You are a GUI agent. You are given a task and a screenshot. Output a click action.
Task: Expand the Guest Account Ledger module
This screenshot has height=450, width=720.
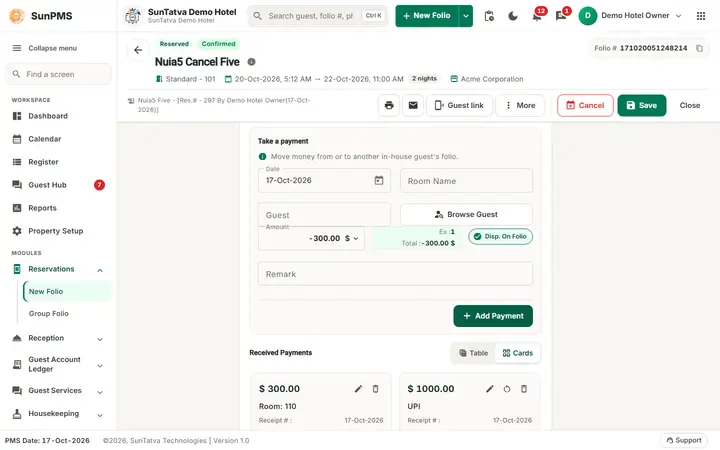(100, 366)
